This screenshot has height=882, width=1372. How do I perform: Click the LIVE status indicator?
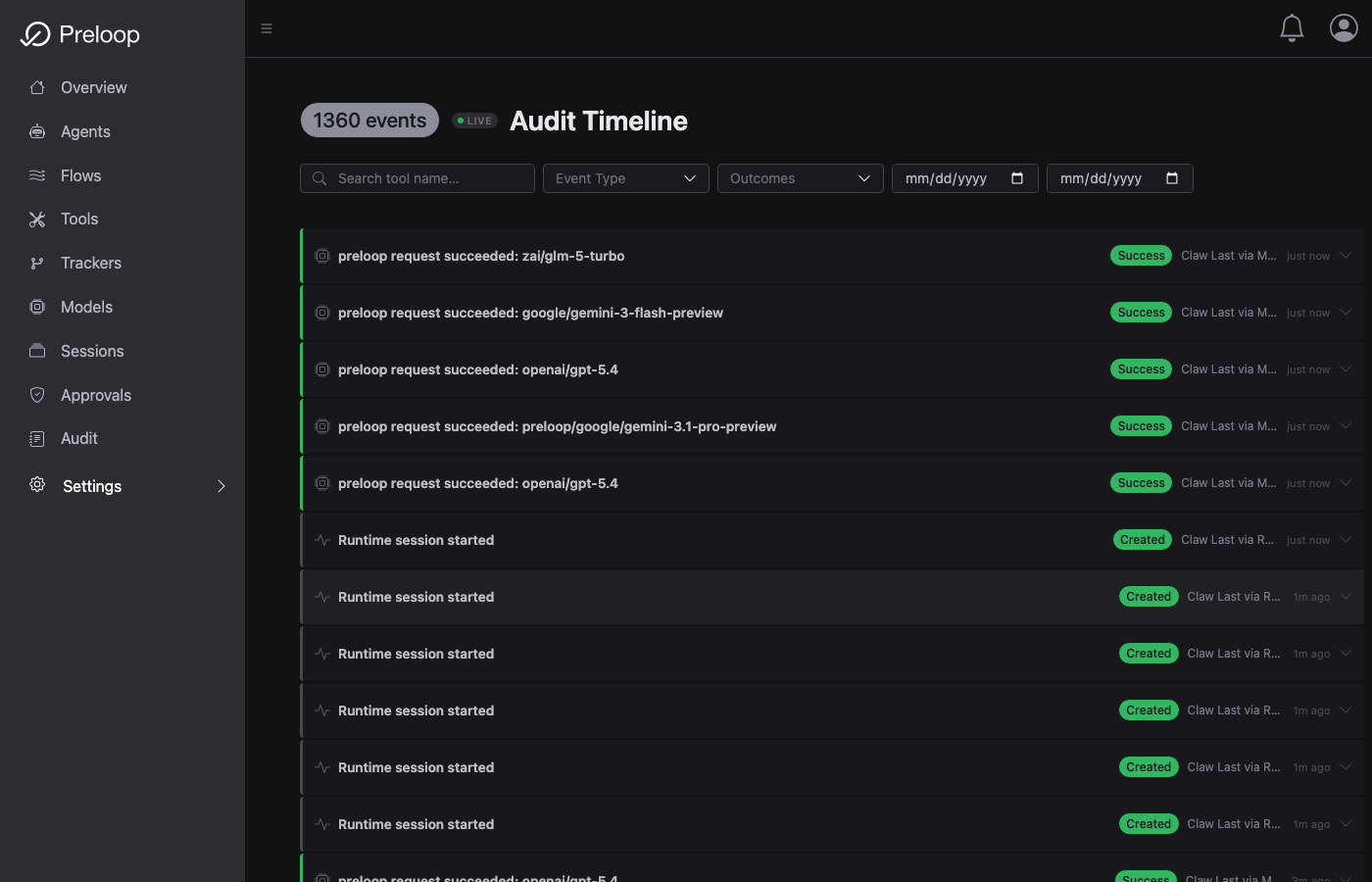click(x=474, y=121)
